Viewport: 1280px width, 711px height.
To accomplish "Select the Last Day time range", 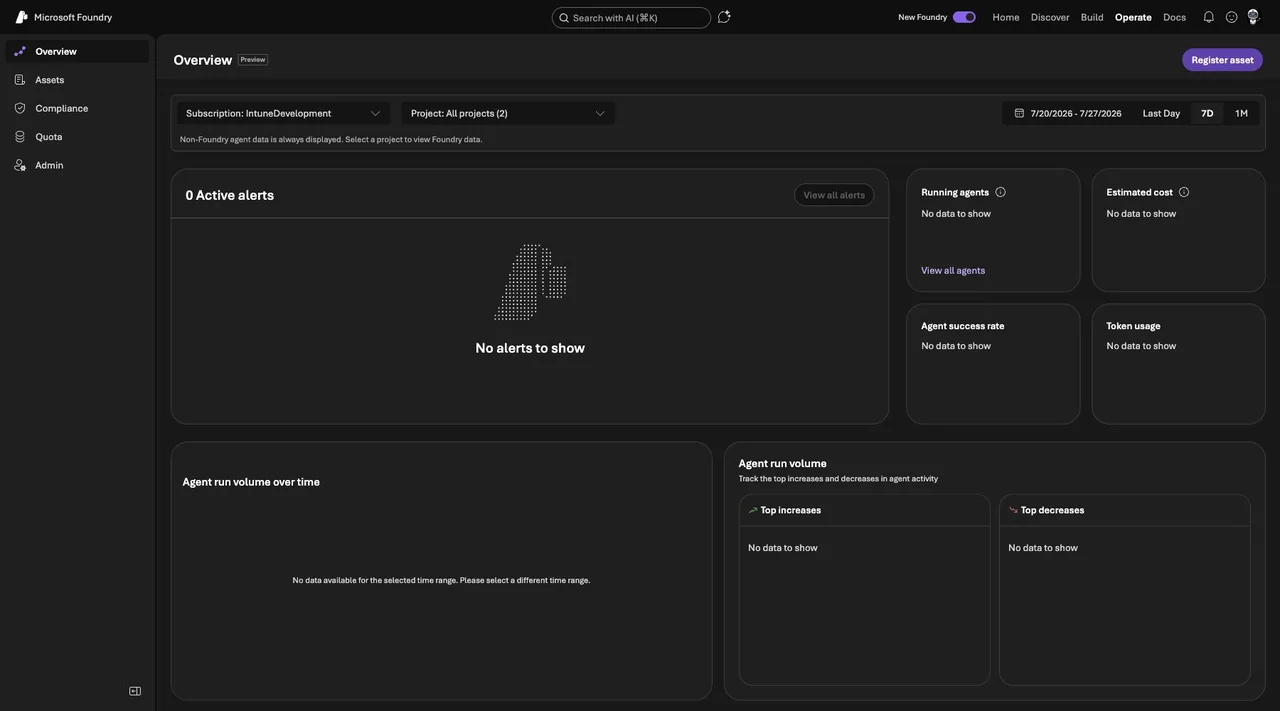I will [x=1161, y=113].
